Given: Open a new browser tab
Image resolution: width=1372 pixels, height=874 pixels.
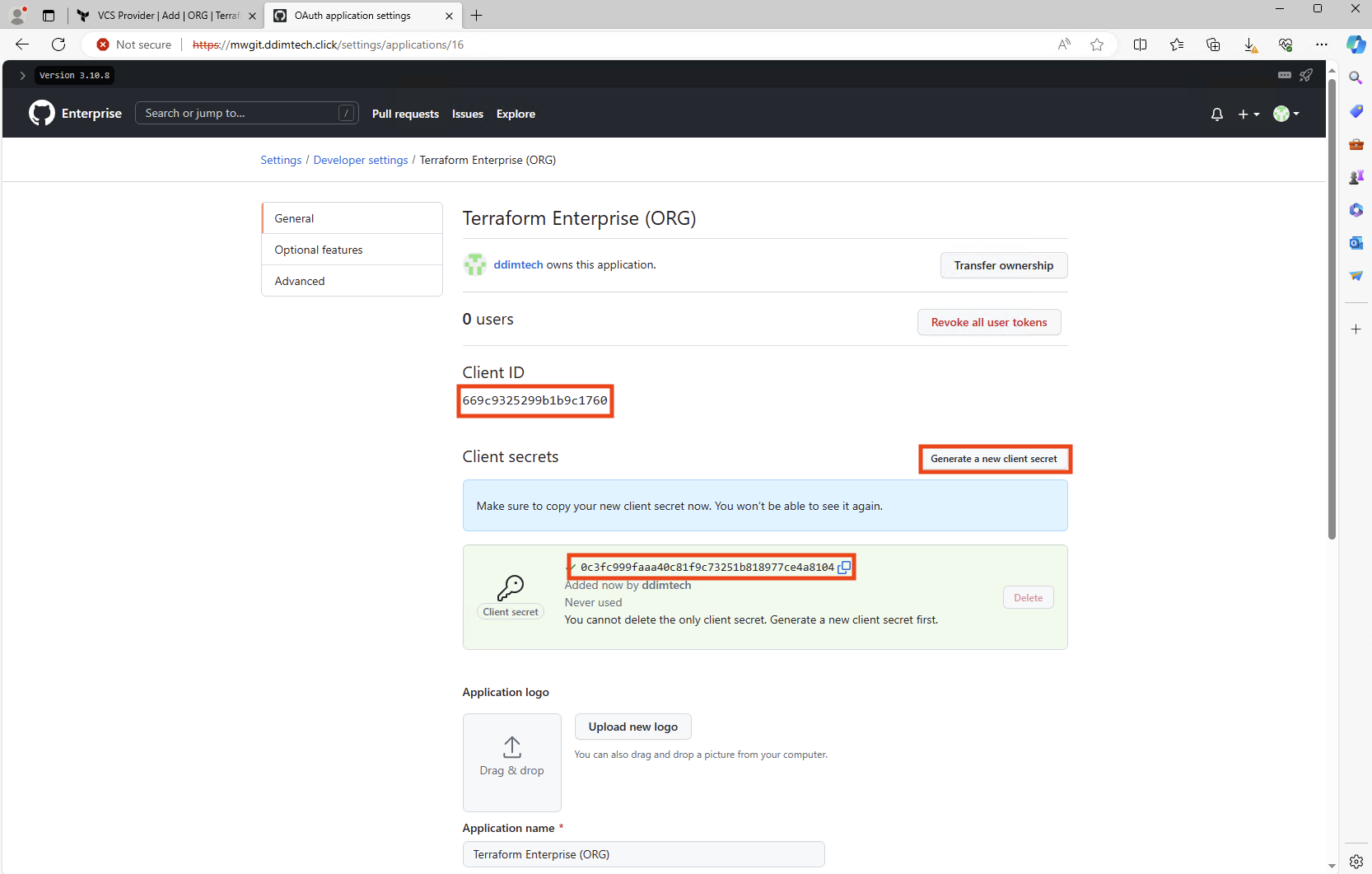Looking at the screenshot, I should coord(477,15).
